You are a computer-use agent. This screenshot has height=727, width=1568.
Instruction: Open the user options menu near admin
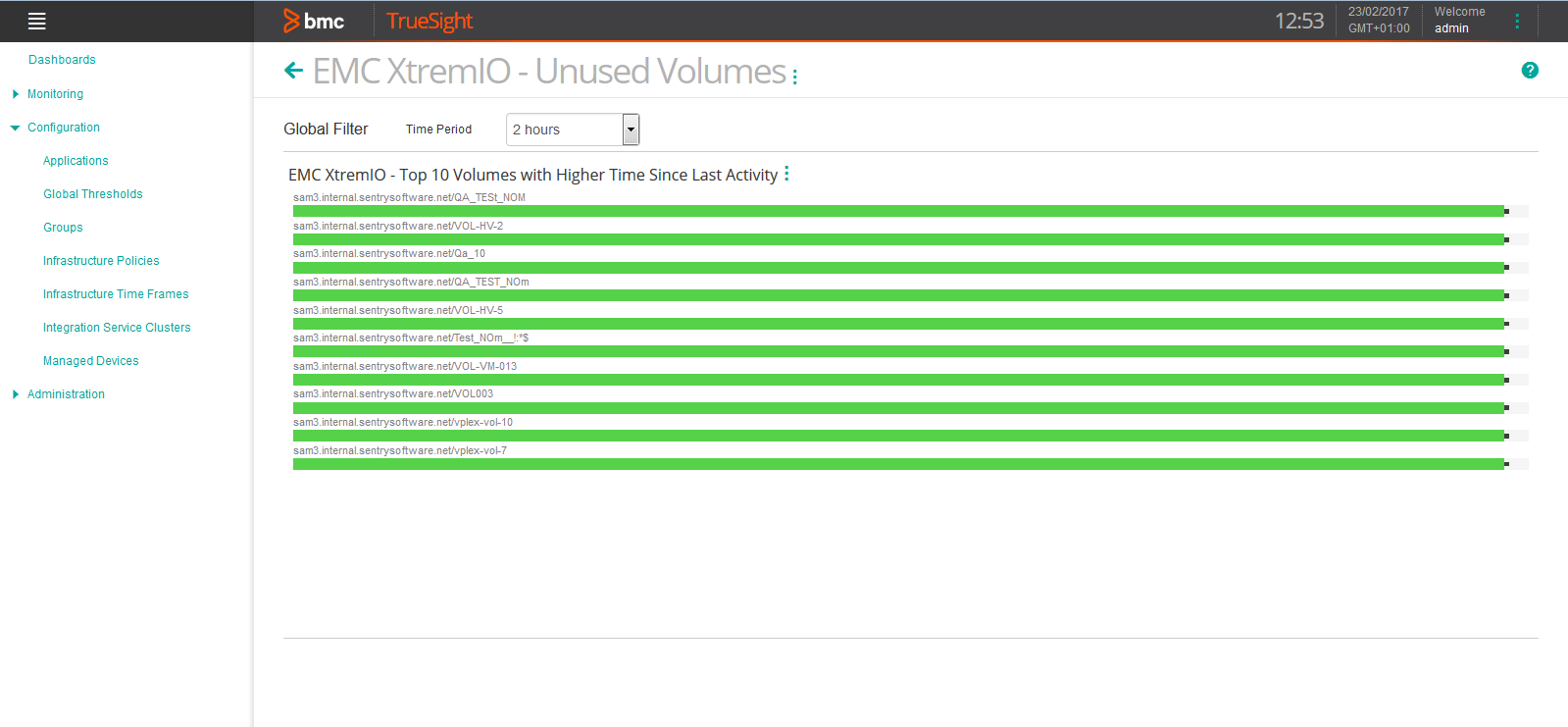[x=1517, y=21]
